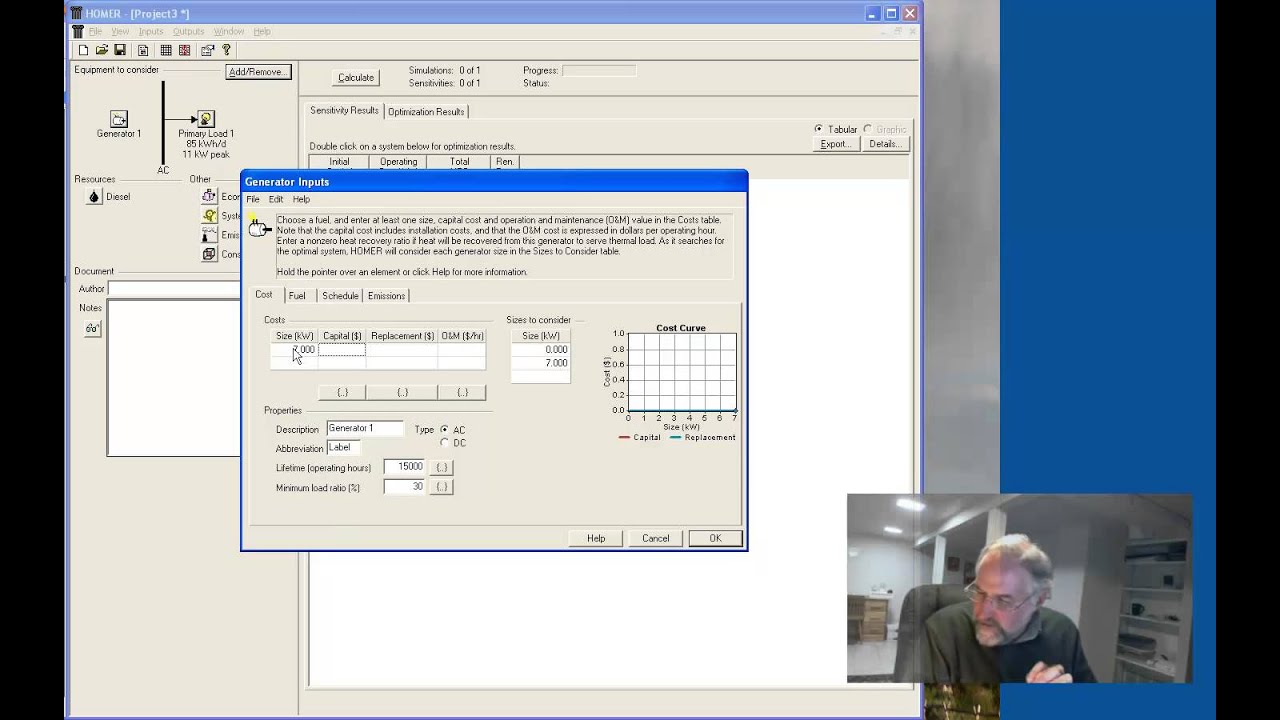Viewport: 1280px width, 720px height.
Task: Select the 0.000 value in Sizes to consider
Action: coord(541,350)
